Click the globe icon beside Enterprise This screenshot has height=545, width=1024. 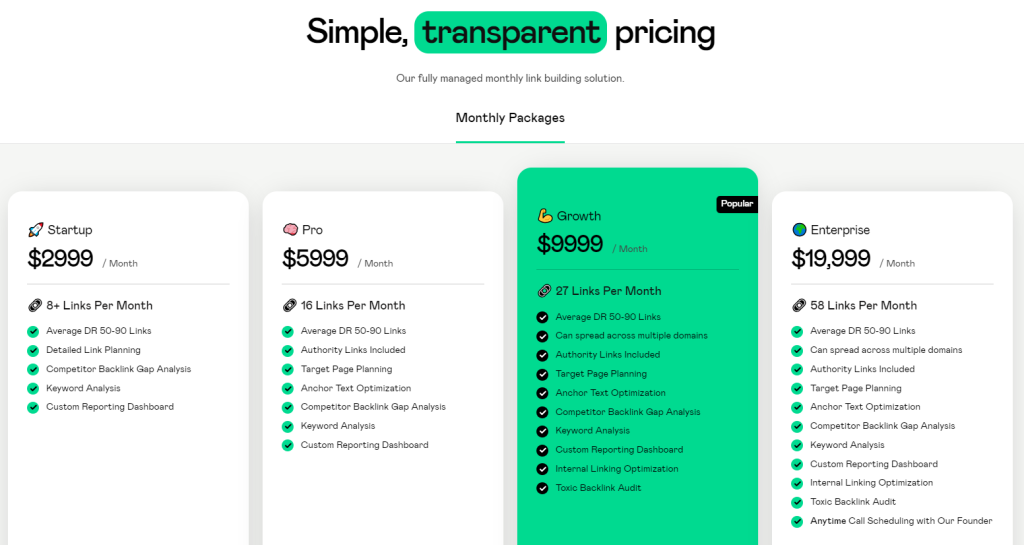tap(799, 230)
